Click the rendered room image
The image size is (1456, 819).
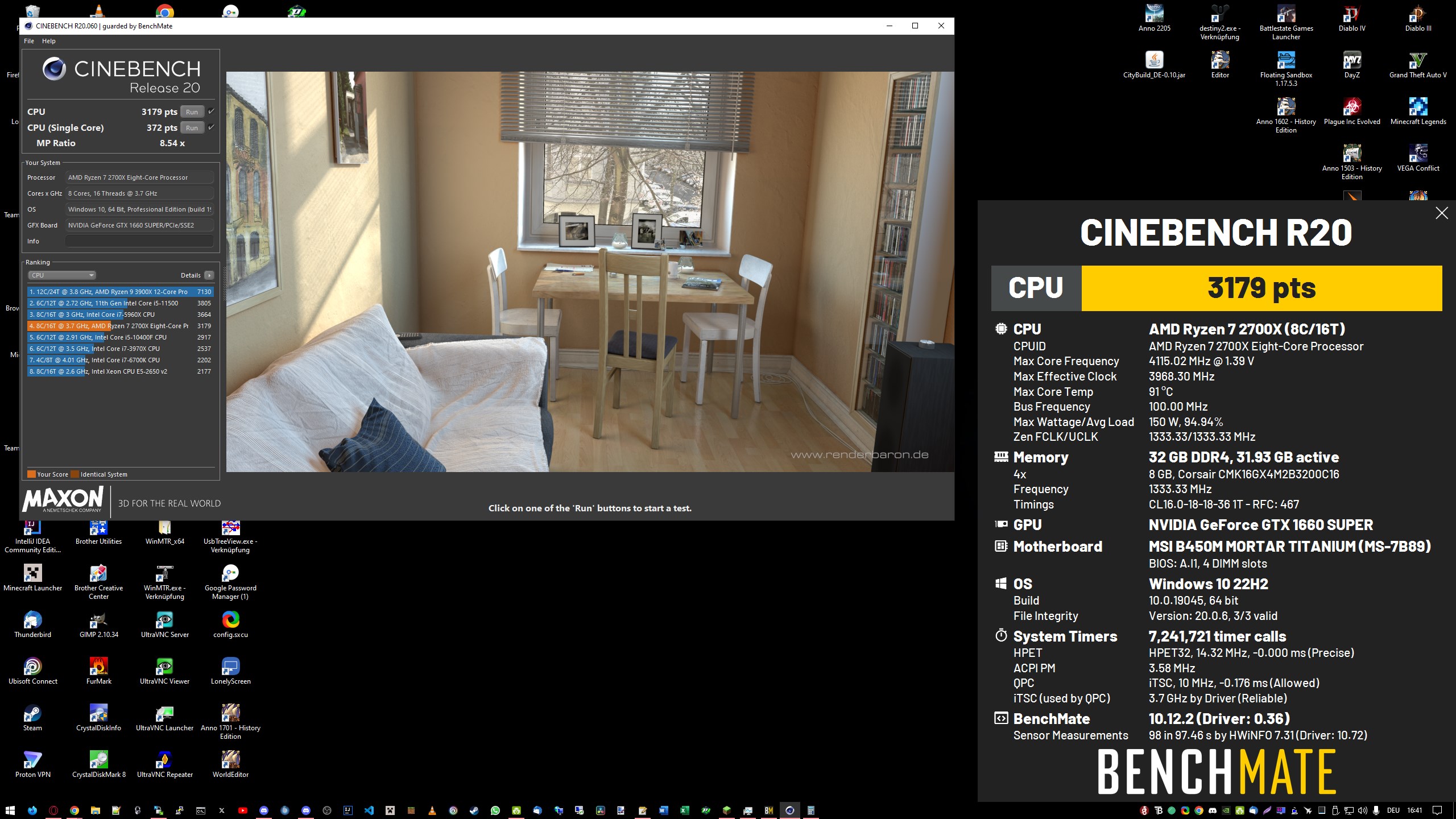click(x=590, y=271)
